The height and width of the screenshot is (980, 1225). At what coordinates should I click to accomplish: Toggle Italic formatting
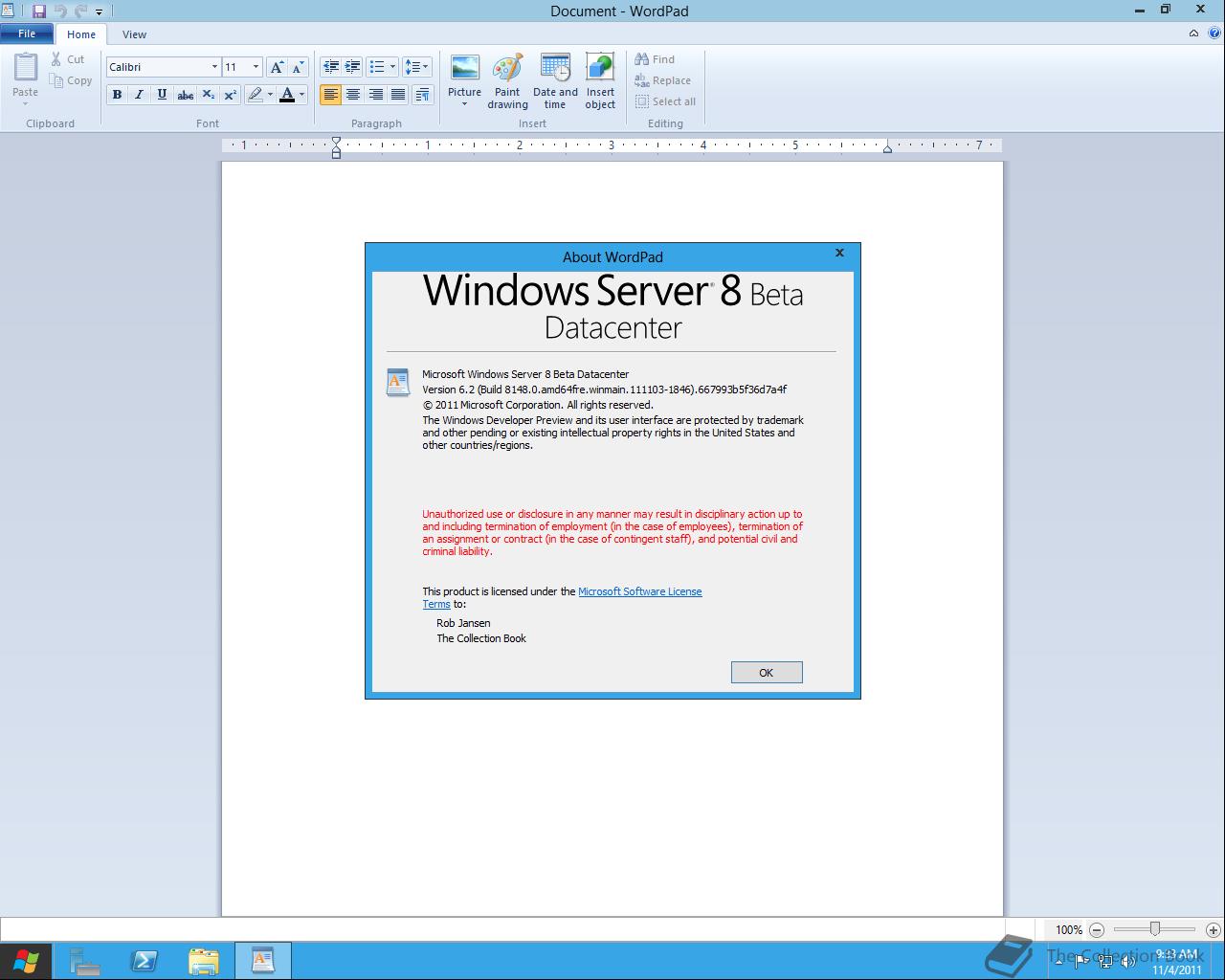pyautogui.click(x=139, y=95)
